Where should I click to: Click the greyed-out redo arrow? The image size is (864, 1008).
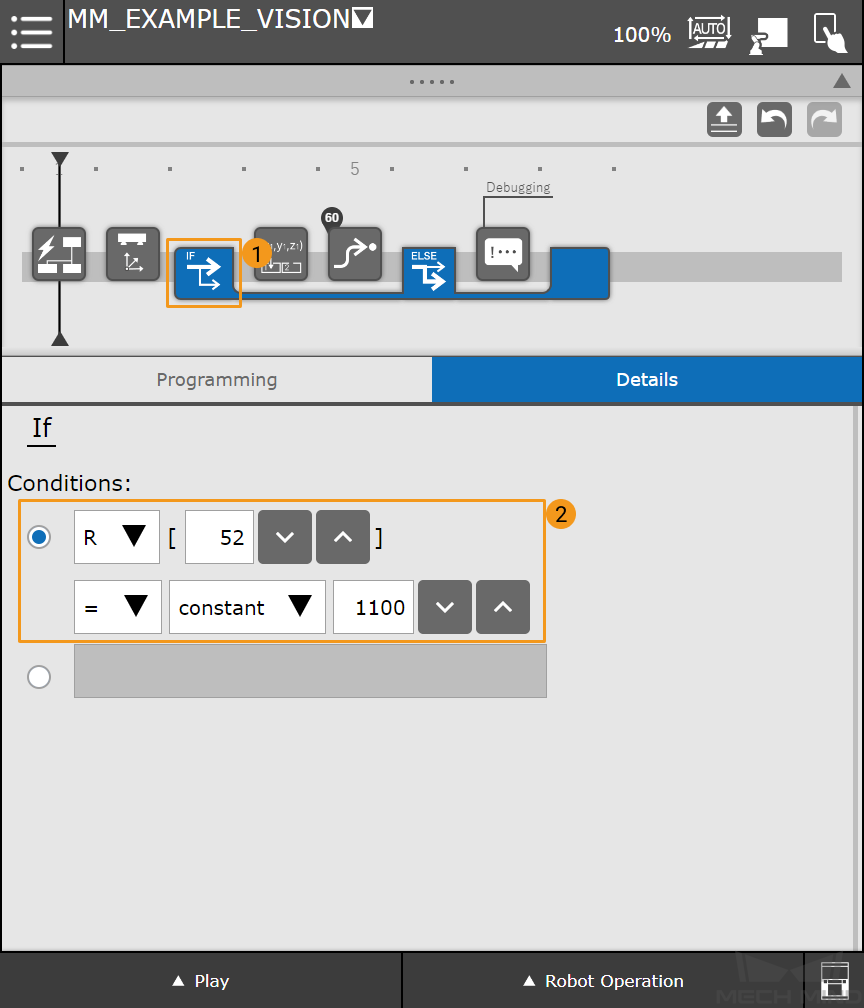824,120
